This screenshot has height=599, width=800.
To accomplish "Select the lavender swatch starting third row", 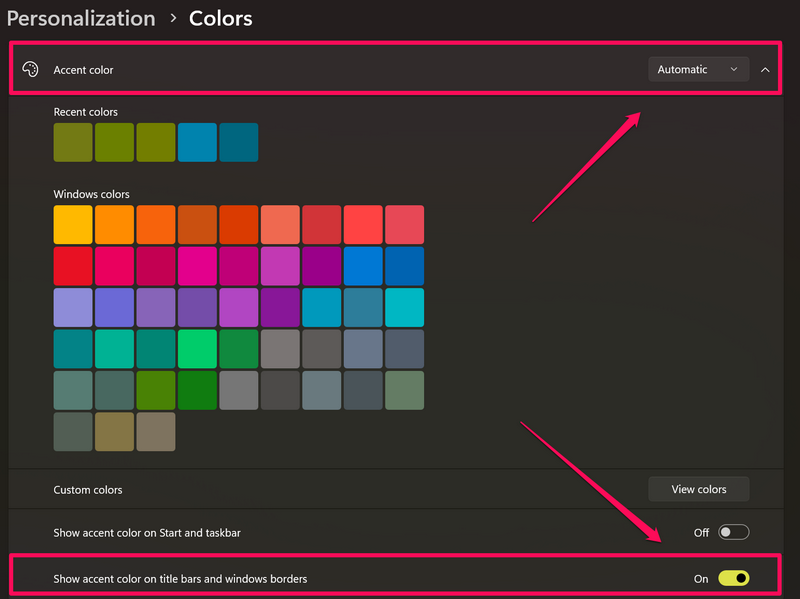I will (73, 307).
